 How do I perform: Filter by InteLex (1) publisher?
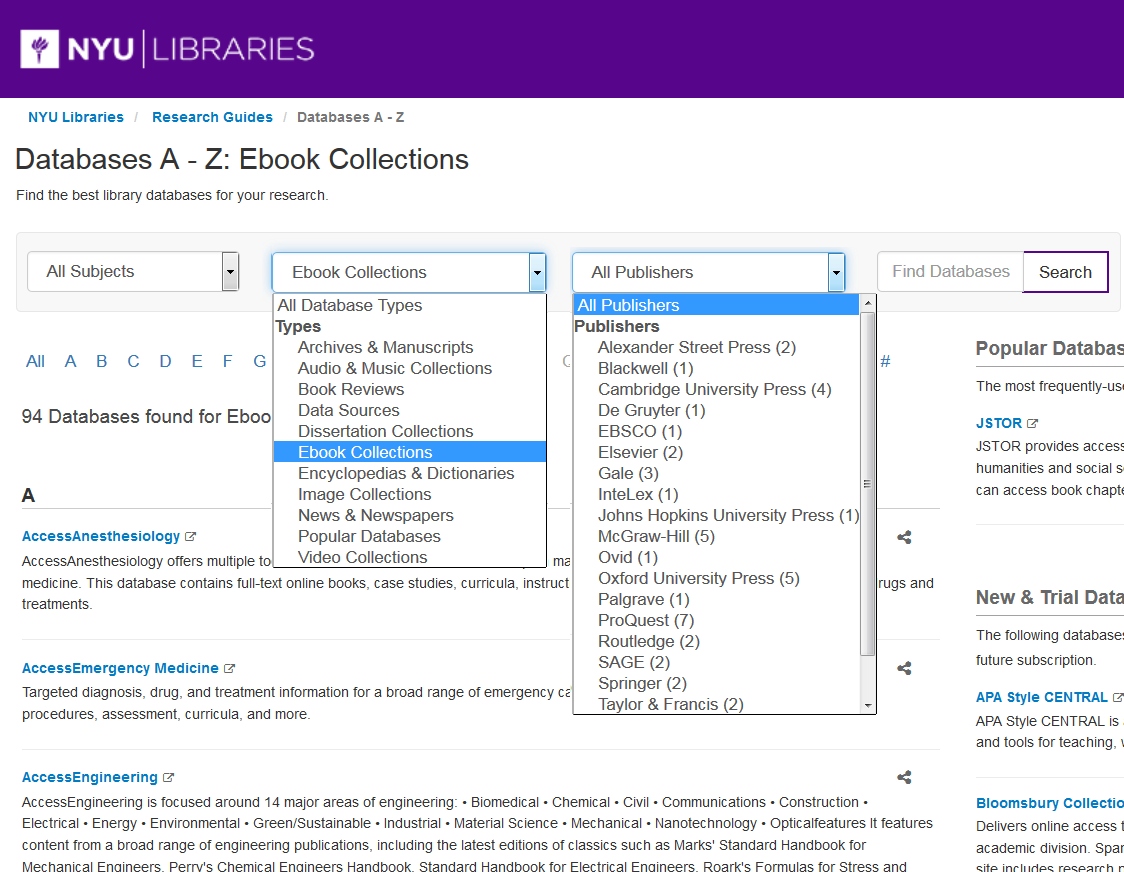click(716, 494)
